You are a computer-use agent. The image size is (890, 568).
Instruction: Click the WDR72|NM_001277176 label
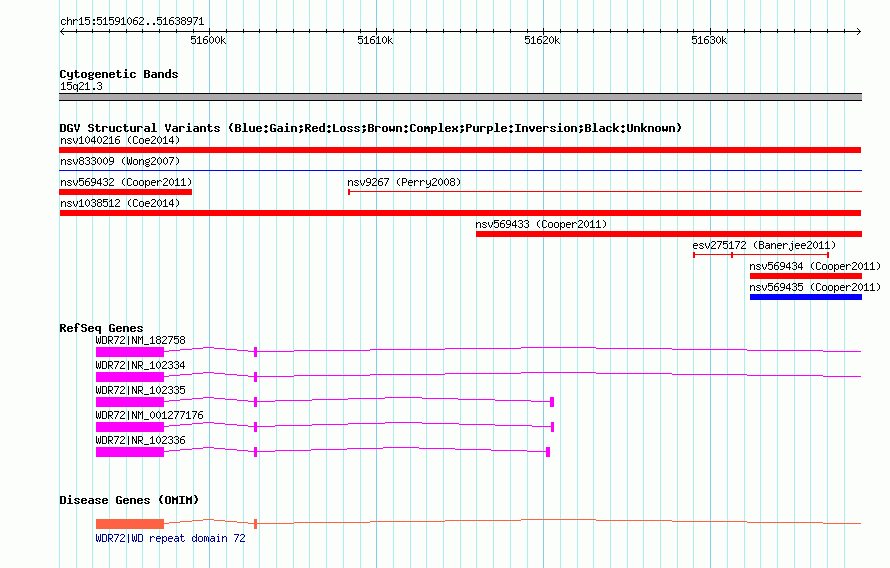pyautogui.click(x=149, y=415)
